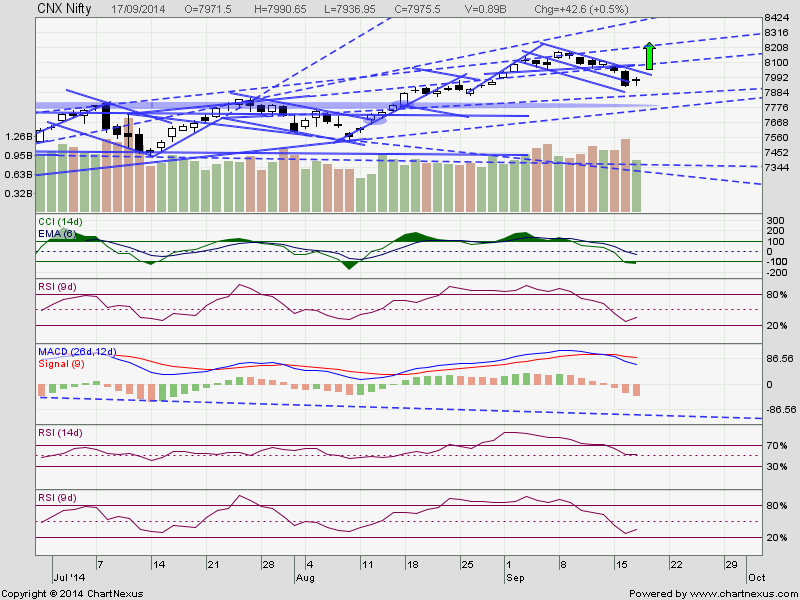Click the change value Chg=+42.6 (+0.5%)
Image resolution: width=800 pixels, height=600 pixels.
click(582, 9)
